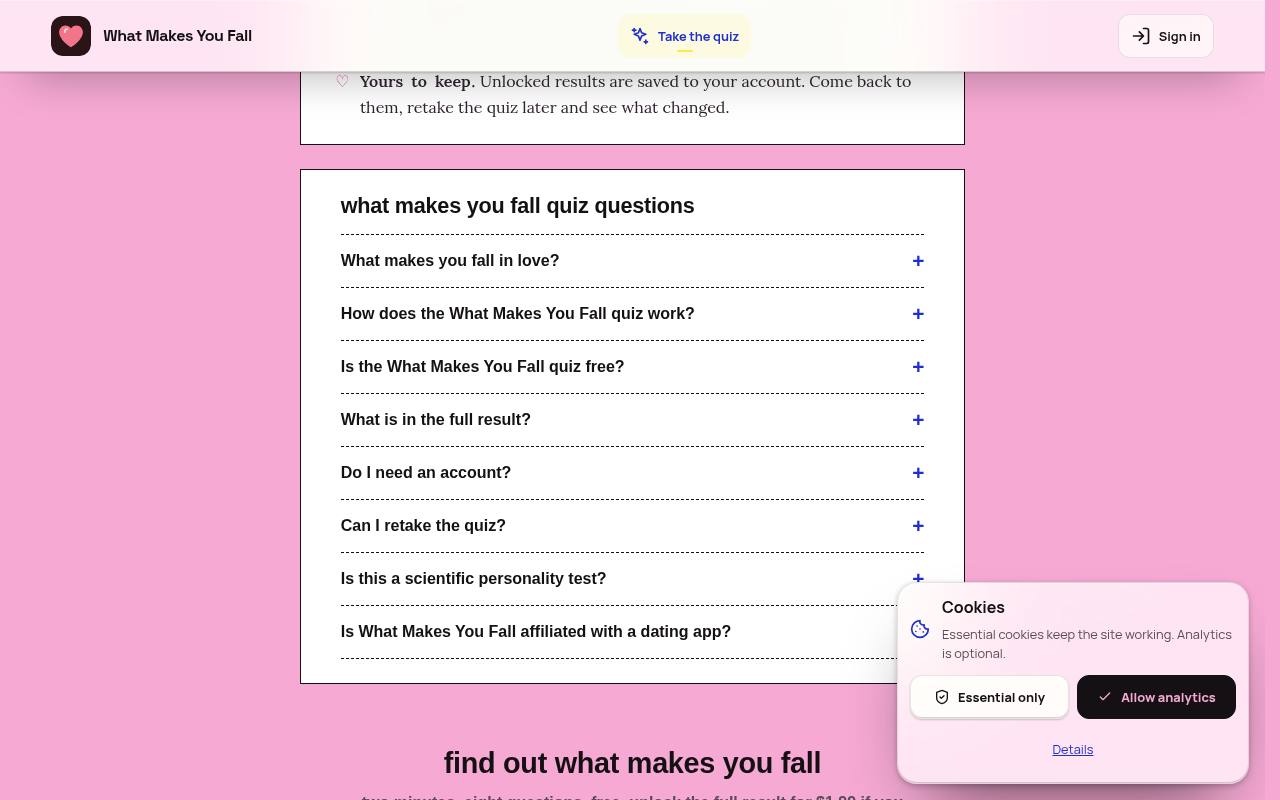Click the sparkle icon in Take the quiz

coord(640,36)
